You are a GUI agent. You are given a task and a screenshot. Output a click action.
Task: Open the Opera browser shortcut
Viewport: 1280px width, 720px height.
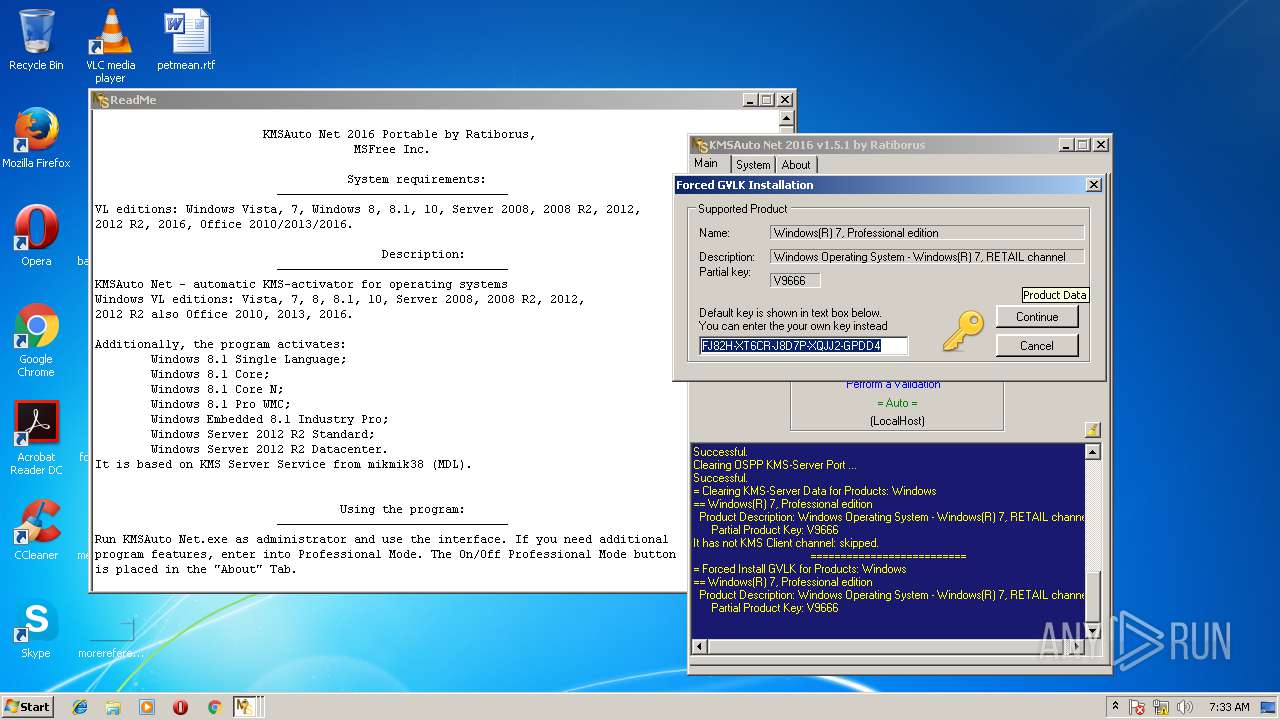tap(36, 236)
